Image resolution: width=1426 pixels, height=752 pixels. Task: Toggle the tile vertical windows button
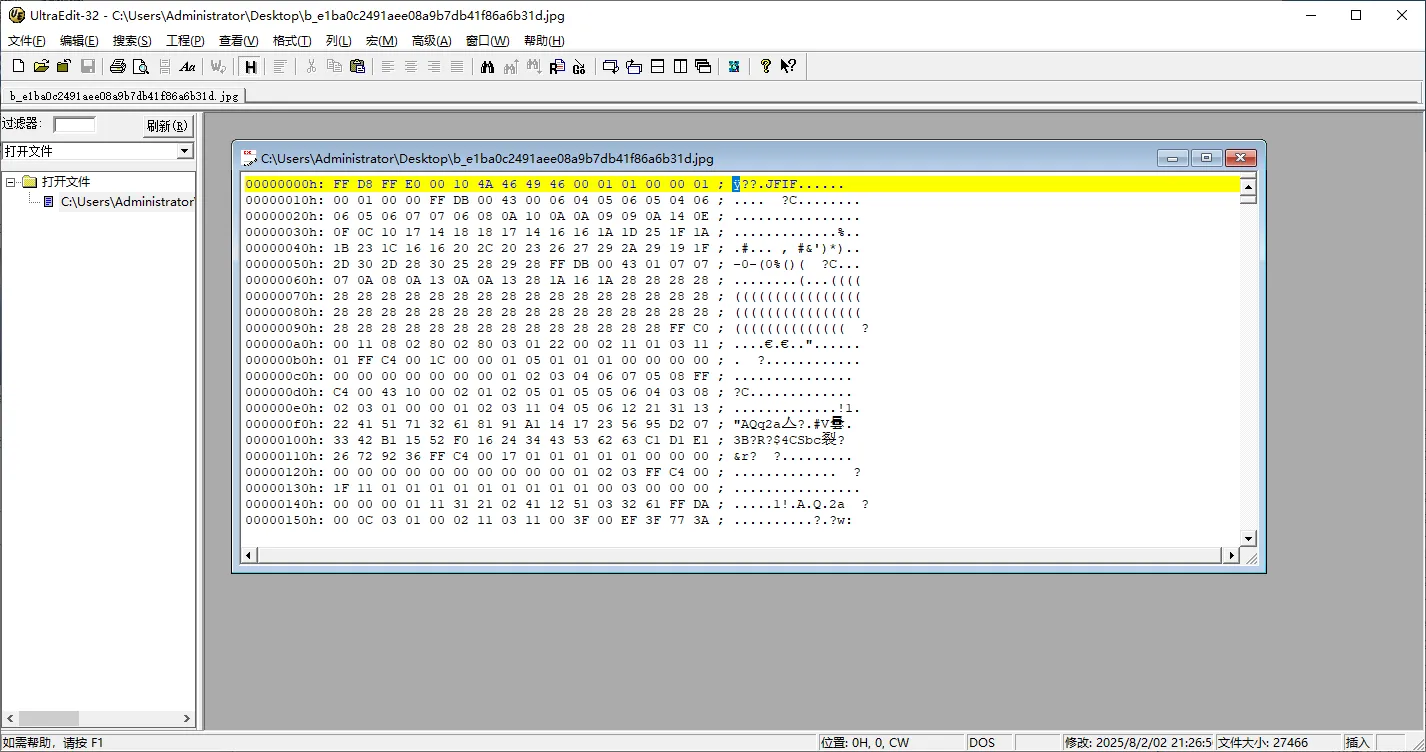pyautogui.click(x=680, y=66)
